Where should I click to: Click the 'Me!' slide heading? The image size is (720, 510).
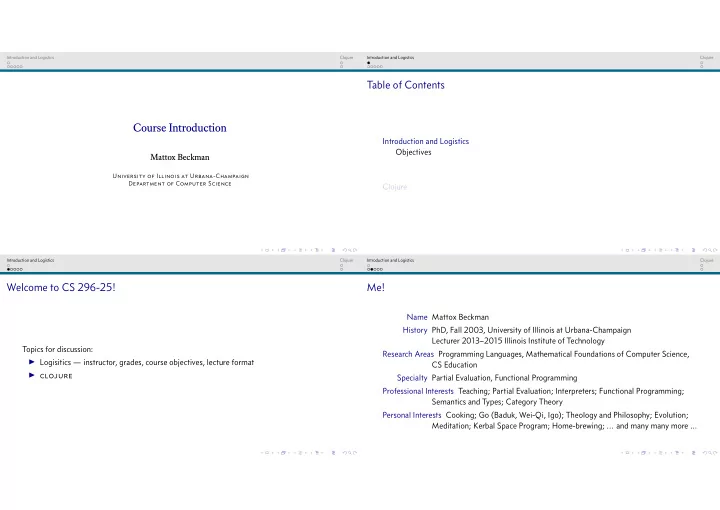(x=376, y=287)
